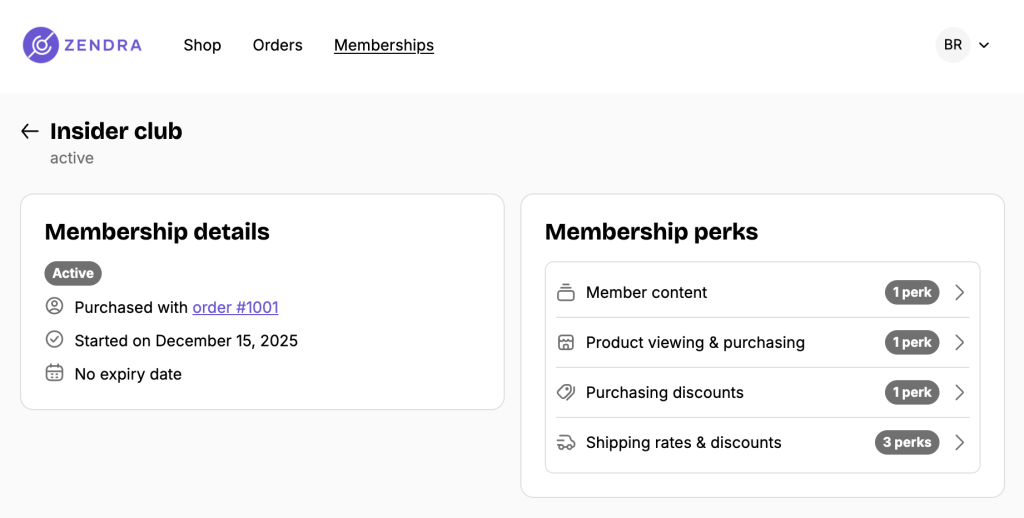1024x518 pixels.
Task: Open order #1001 link
Action: pyautogui.click(x=235, y=307)
